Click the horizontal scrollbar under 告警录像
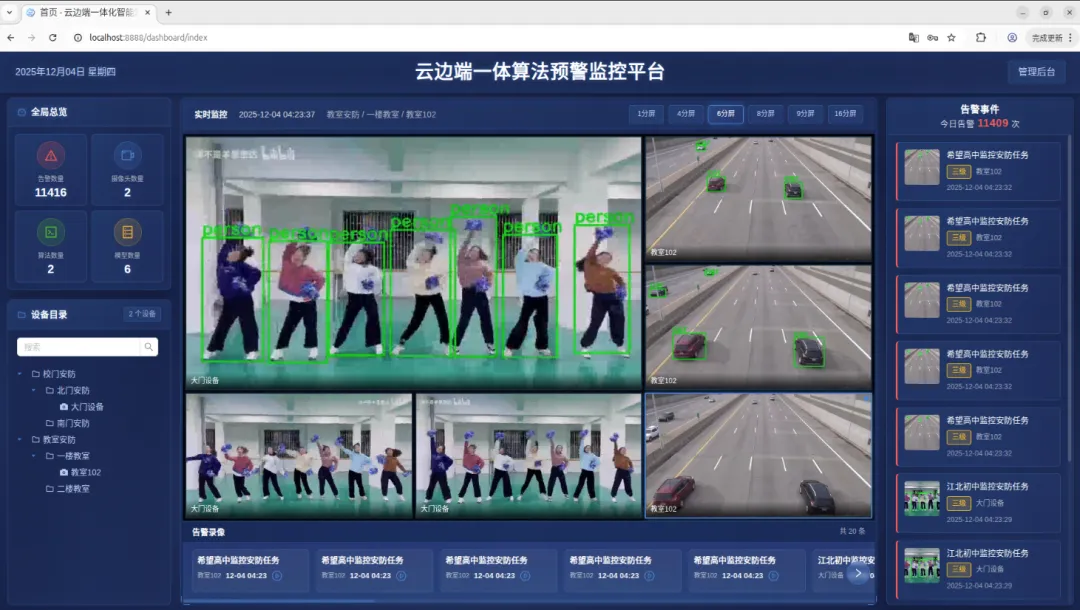1080x610 pixels. pyautogui.click(x=280, y=601)
